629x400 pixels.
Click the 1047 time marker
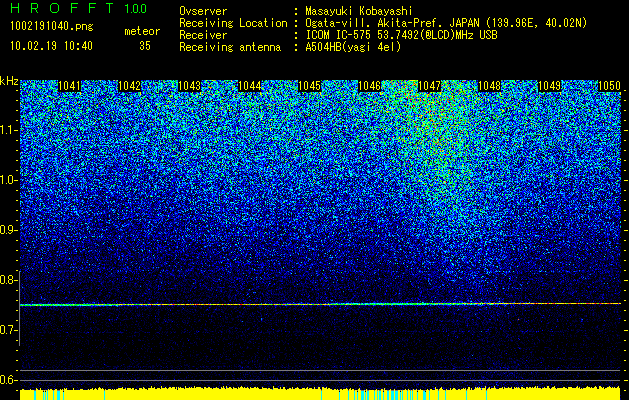[x=429, y=86]
